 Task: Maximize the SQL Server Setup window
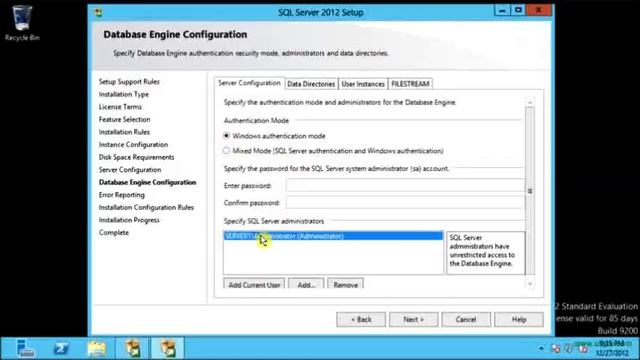pos(518,10)
